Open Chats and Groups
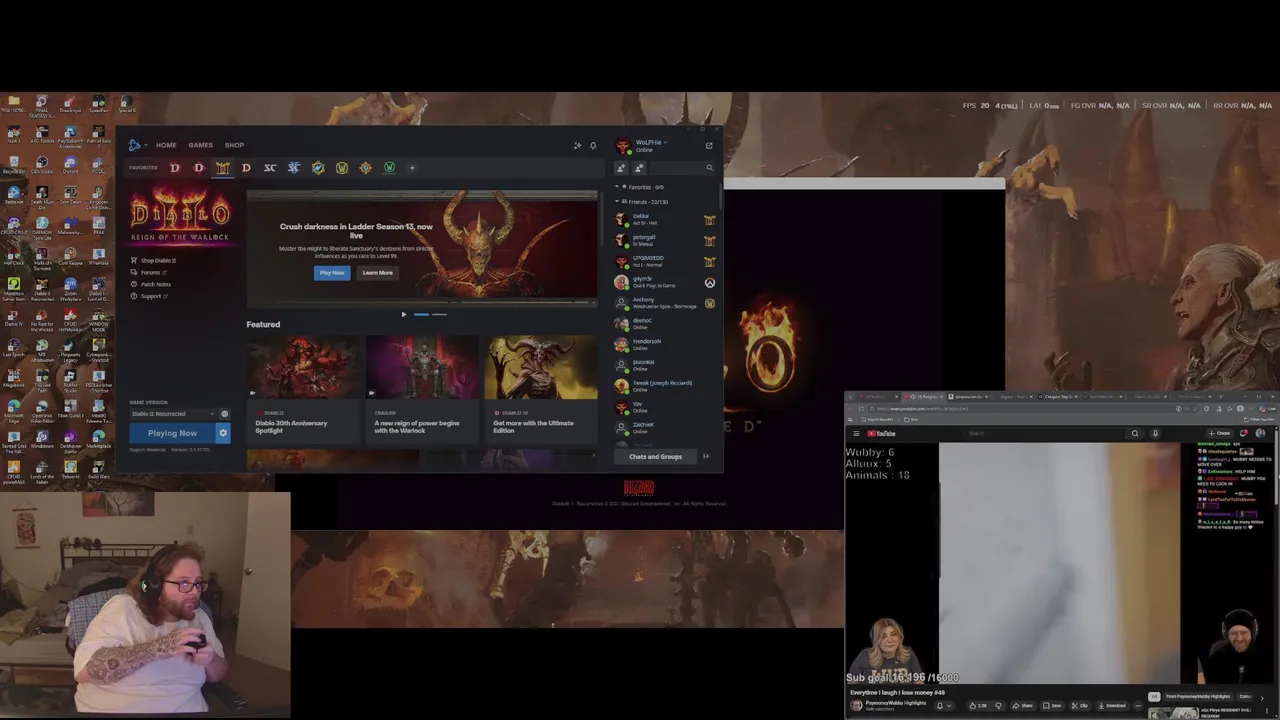 coord(655,457)
